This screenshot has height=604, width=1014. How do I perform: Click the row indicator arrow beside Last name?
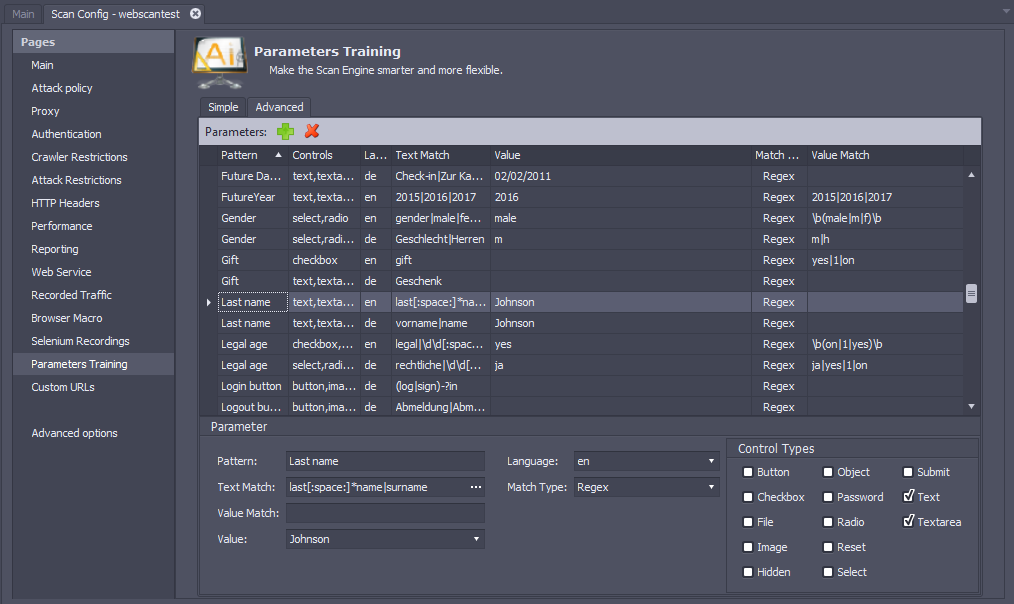(x=208, y=302)
